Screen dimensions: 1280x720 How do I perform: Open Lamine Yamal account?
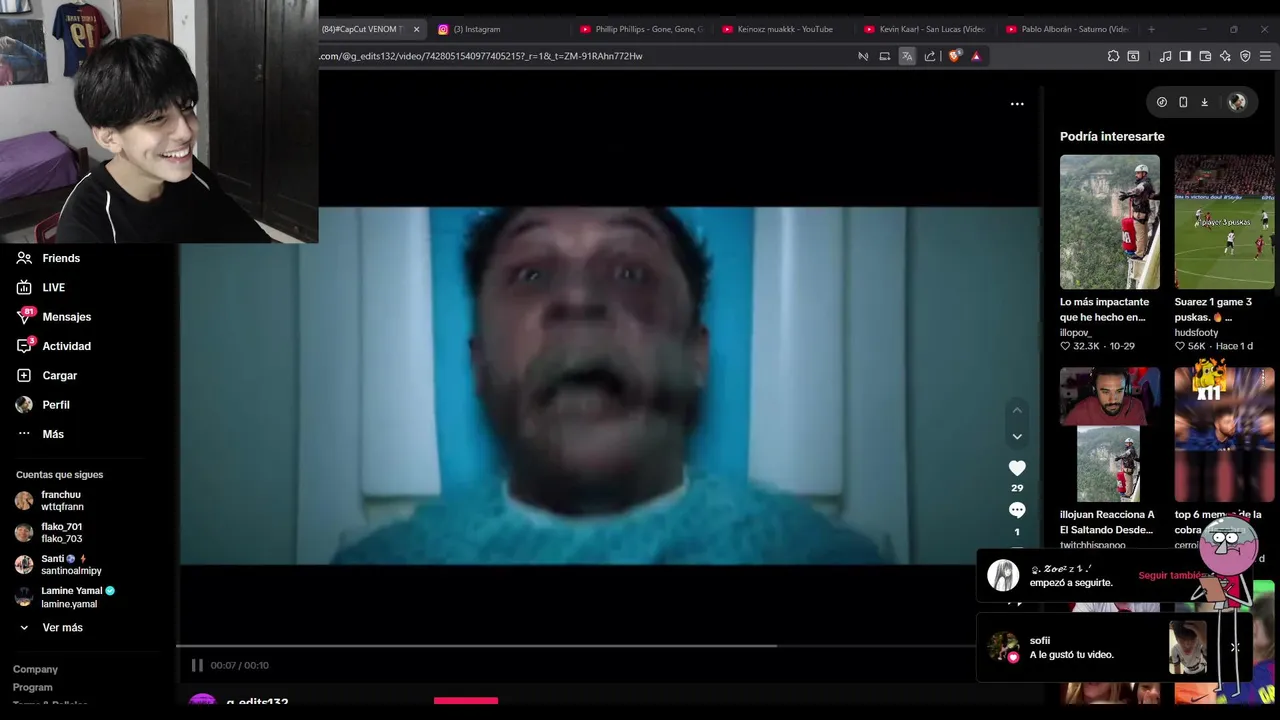click(65, 597)
